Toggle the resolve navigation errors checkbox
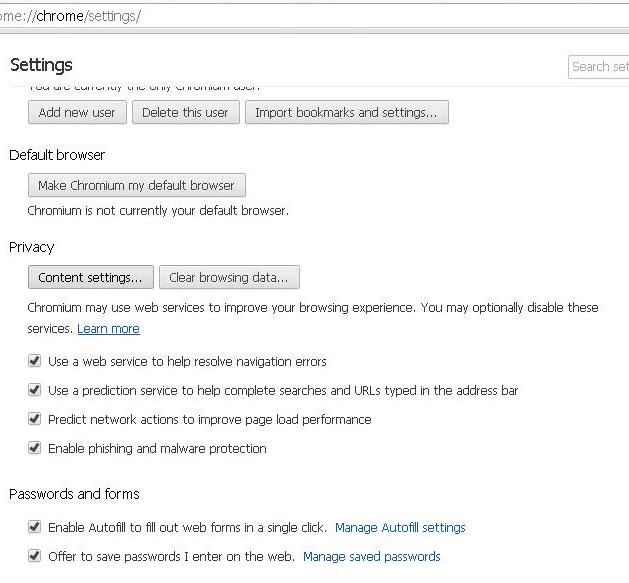This screenshot has width=629, height=583. (x=35, y=361)
